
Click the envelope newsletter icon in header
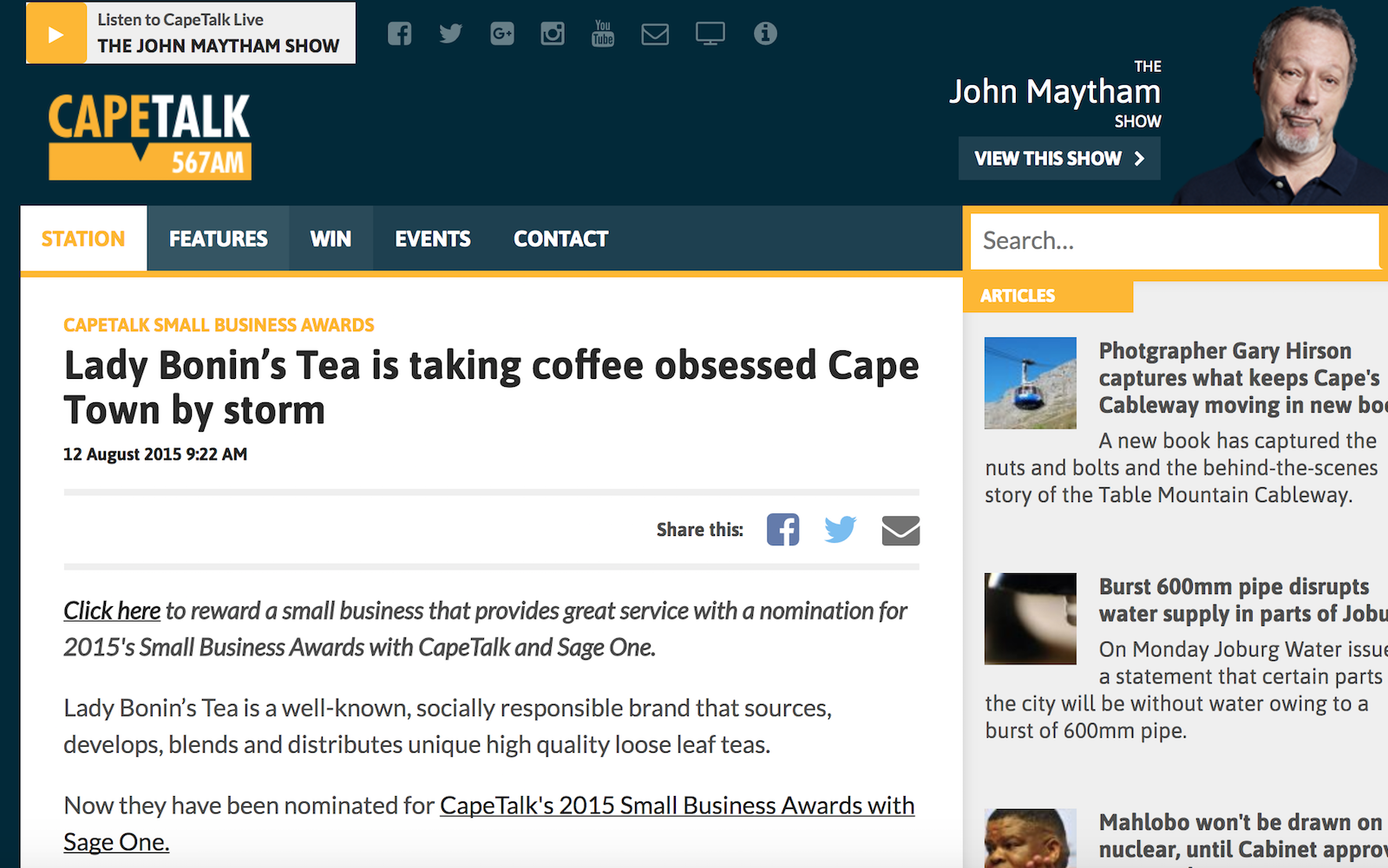[655, 34]
